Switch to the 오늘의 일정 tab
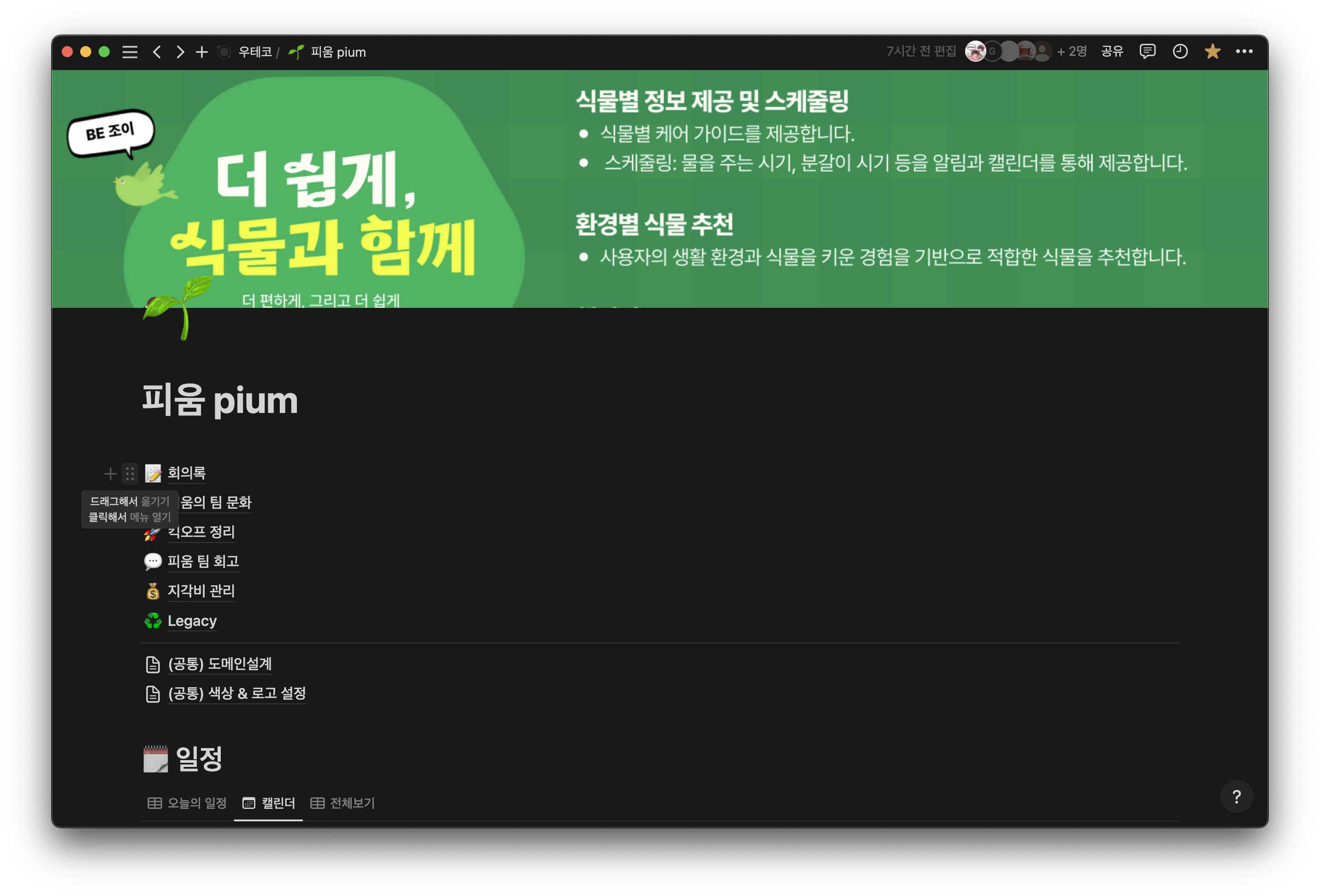 (188, 803)
